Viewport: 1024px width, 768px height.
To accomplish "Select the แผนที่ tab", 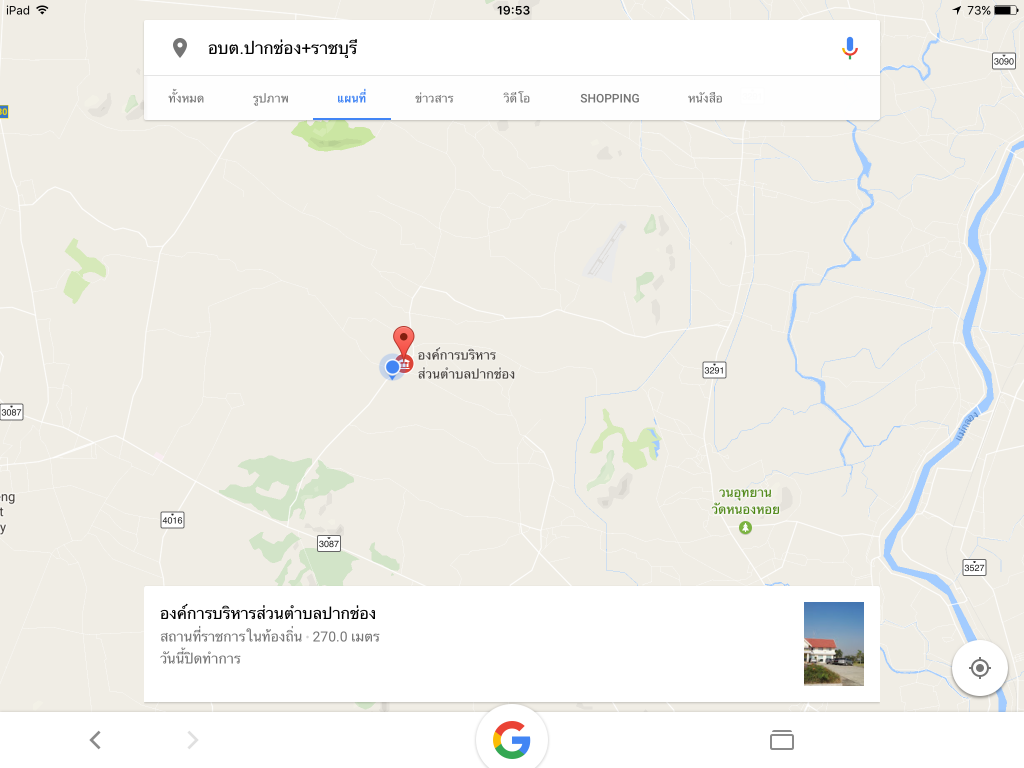I will click(x=351, y=99).
